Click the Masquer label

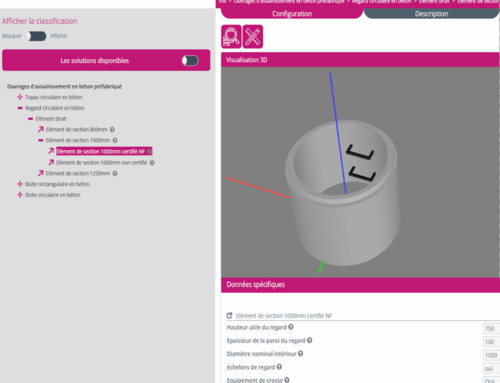12,36
